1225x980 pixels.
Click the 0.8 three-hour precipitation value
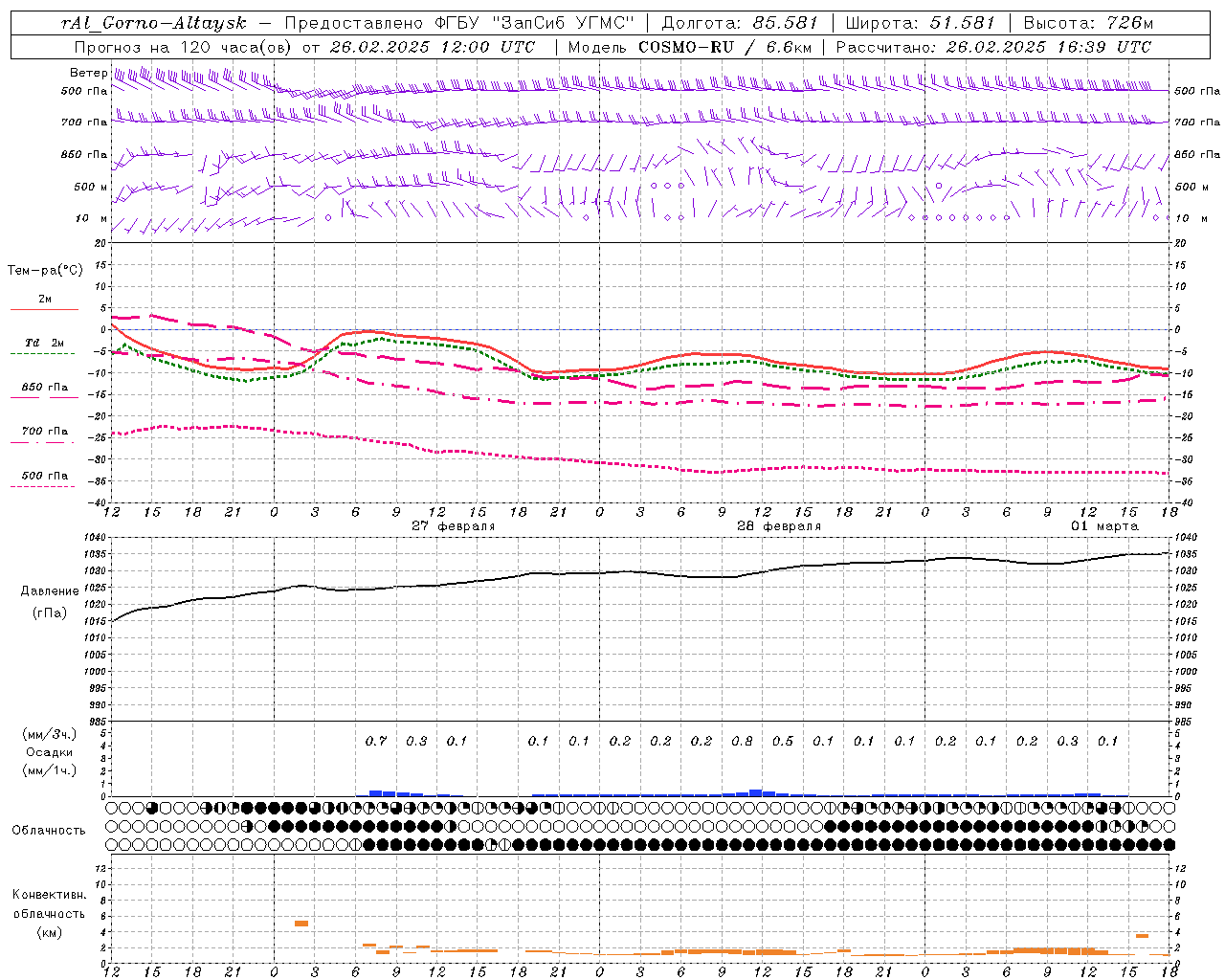742,741
